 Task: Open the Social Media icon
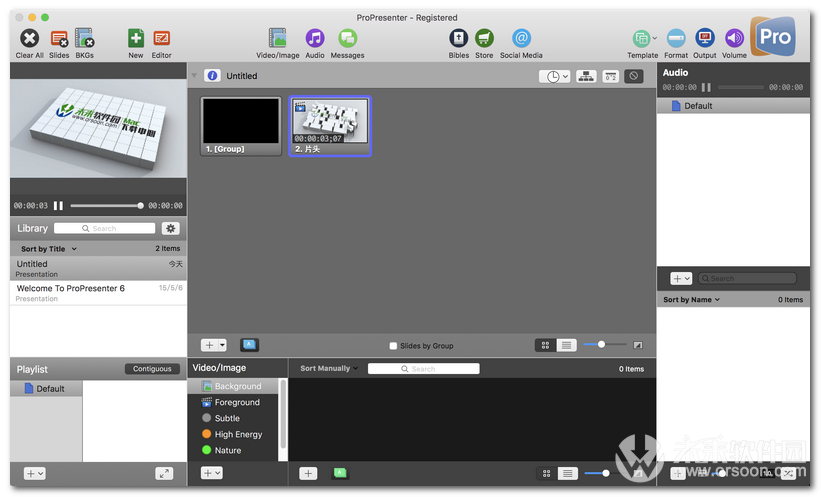(x=521, y=39)
